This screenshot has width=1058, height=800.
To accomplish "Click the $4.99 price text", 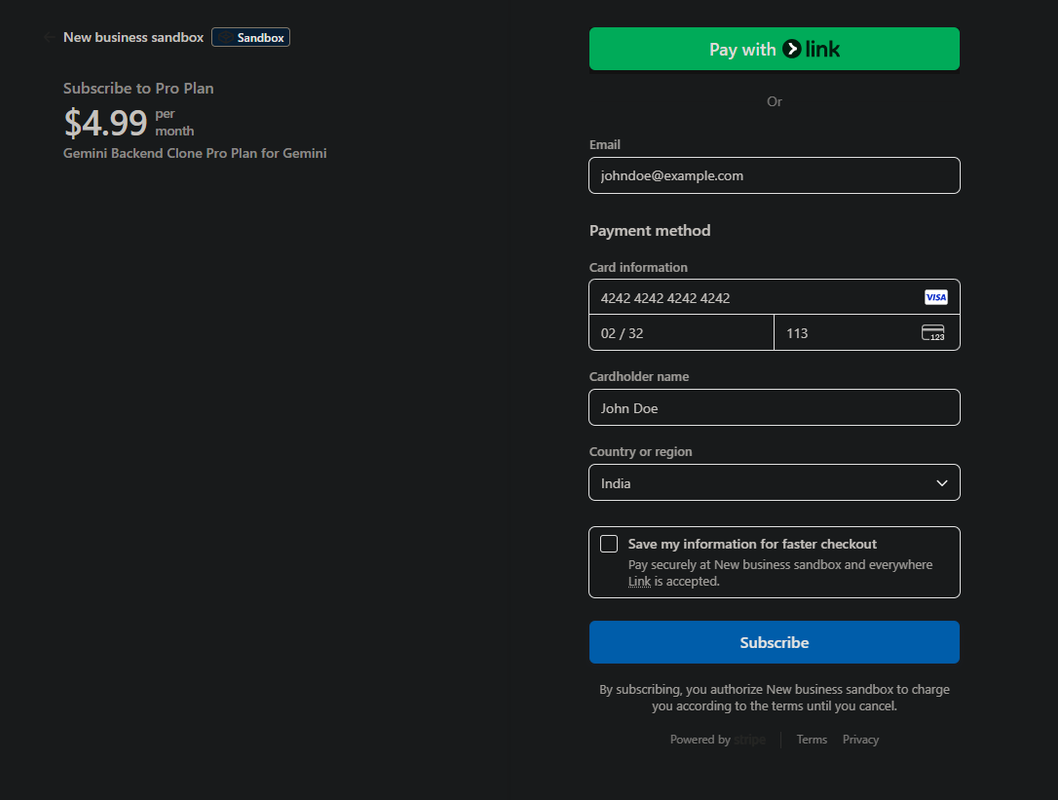I will [x=105, y=123].
